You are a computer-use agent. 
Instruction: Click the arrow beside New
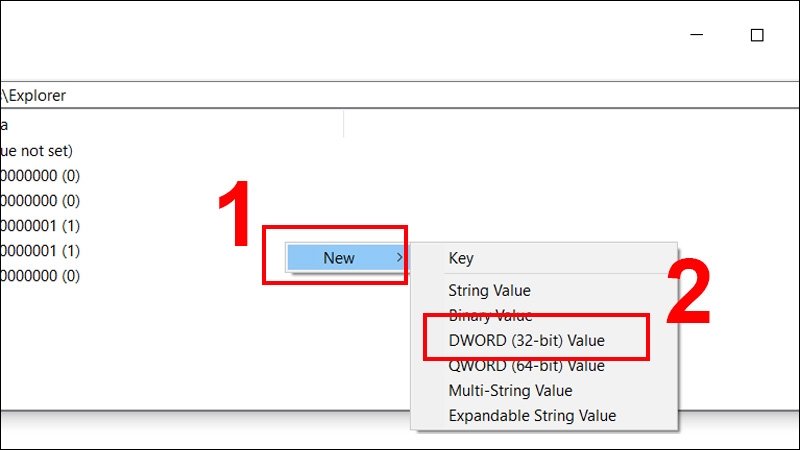coord(400,258)
